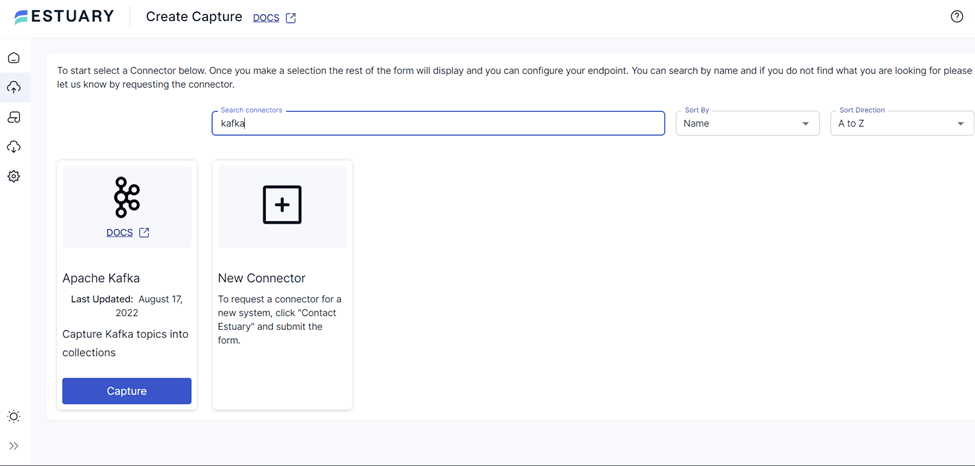The height and width of the screenshot is (466, 975).
Task: Click the Estuary logo
Action: pos(64,17)
